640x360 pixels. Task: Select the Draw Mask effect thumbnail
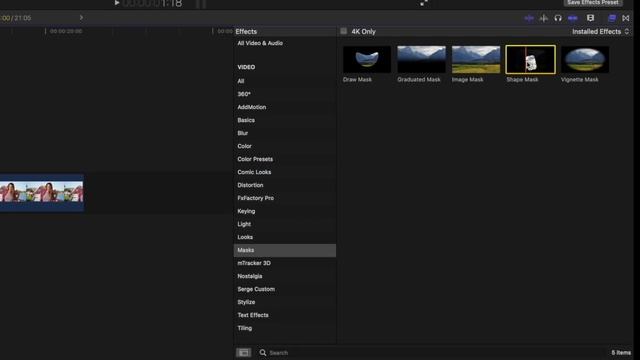click(367, 60)
